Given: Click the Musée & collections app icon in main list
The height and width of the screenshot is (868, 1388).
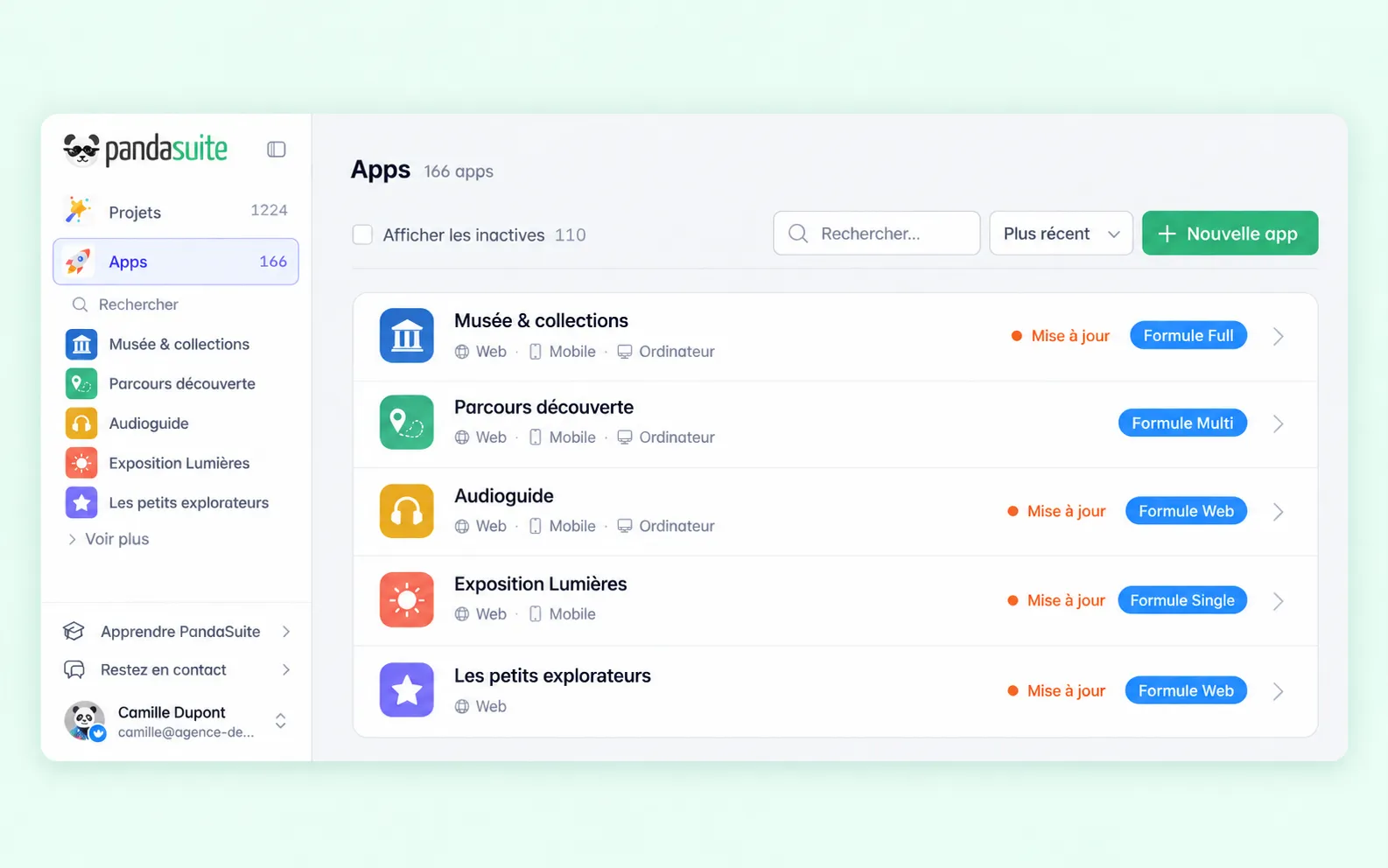Looking at the screenshot, I should (407, 335).
